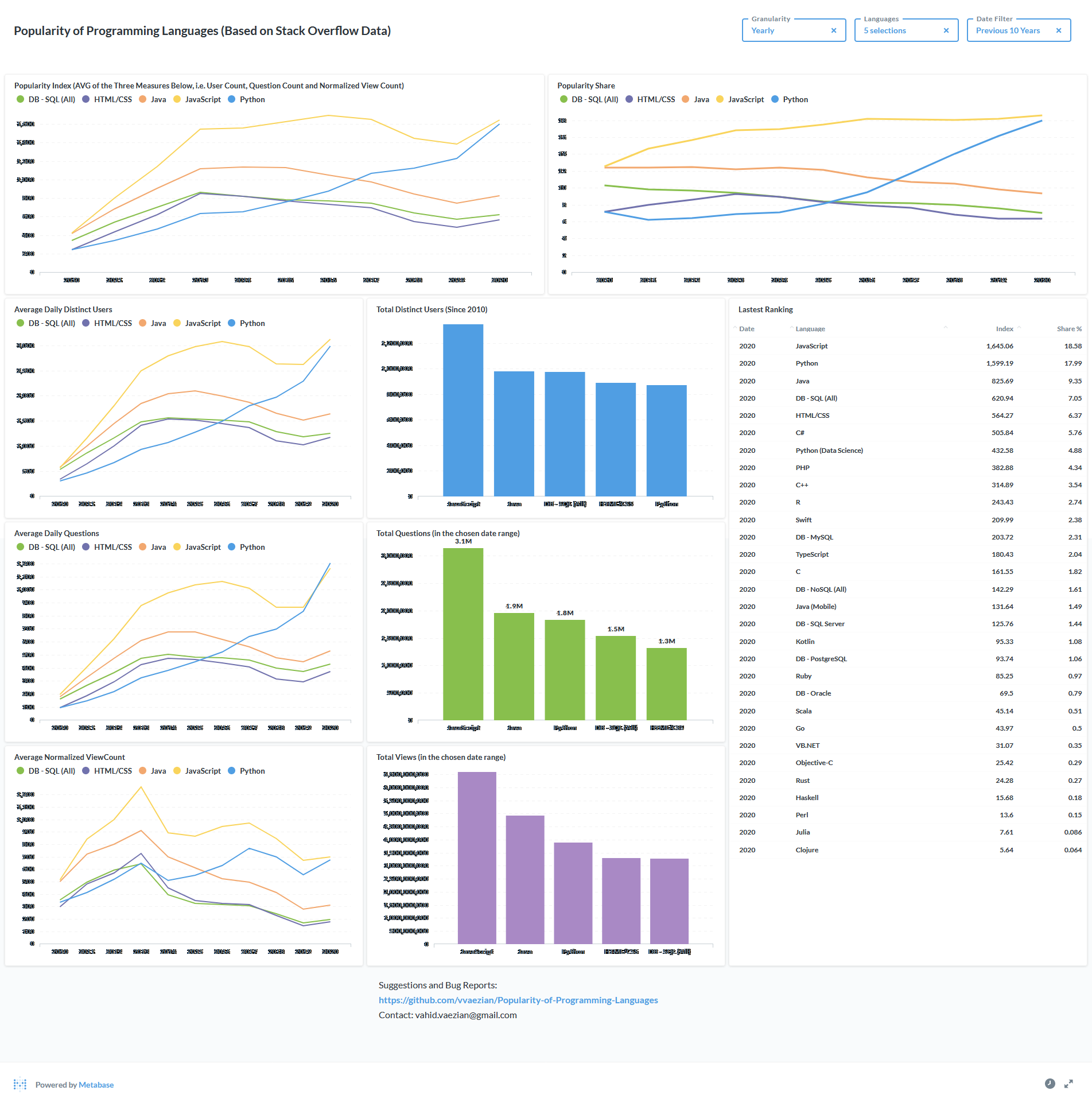Click Index value 825.69 for Java
The height and width of the screenshot is (1106, 1092).
(x=1002, y=381)
